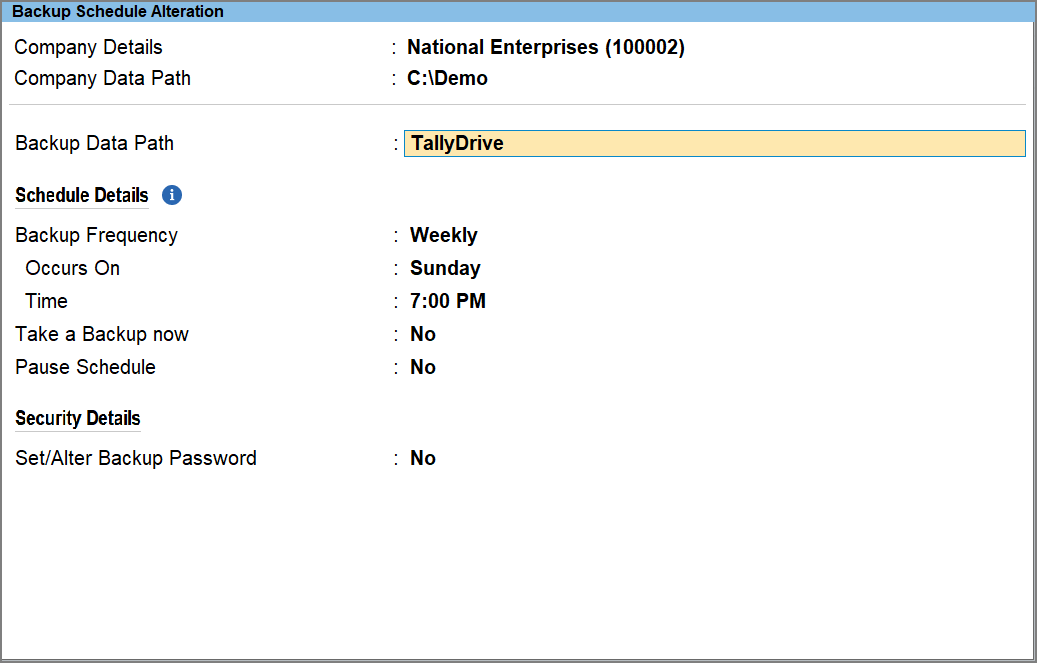Select the Company Details label
1037x663 pixels.
tap(88, 47)
